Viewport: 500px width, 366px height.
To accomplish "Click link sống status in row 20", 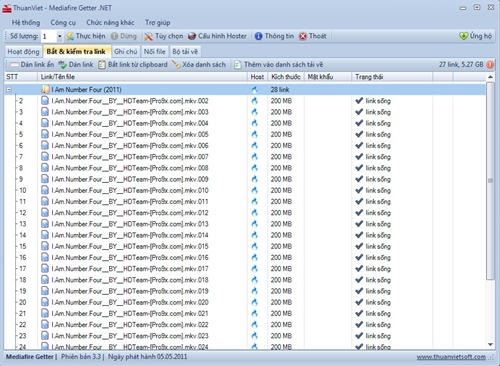I will [x=378, y=302].
